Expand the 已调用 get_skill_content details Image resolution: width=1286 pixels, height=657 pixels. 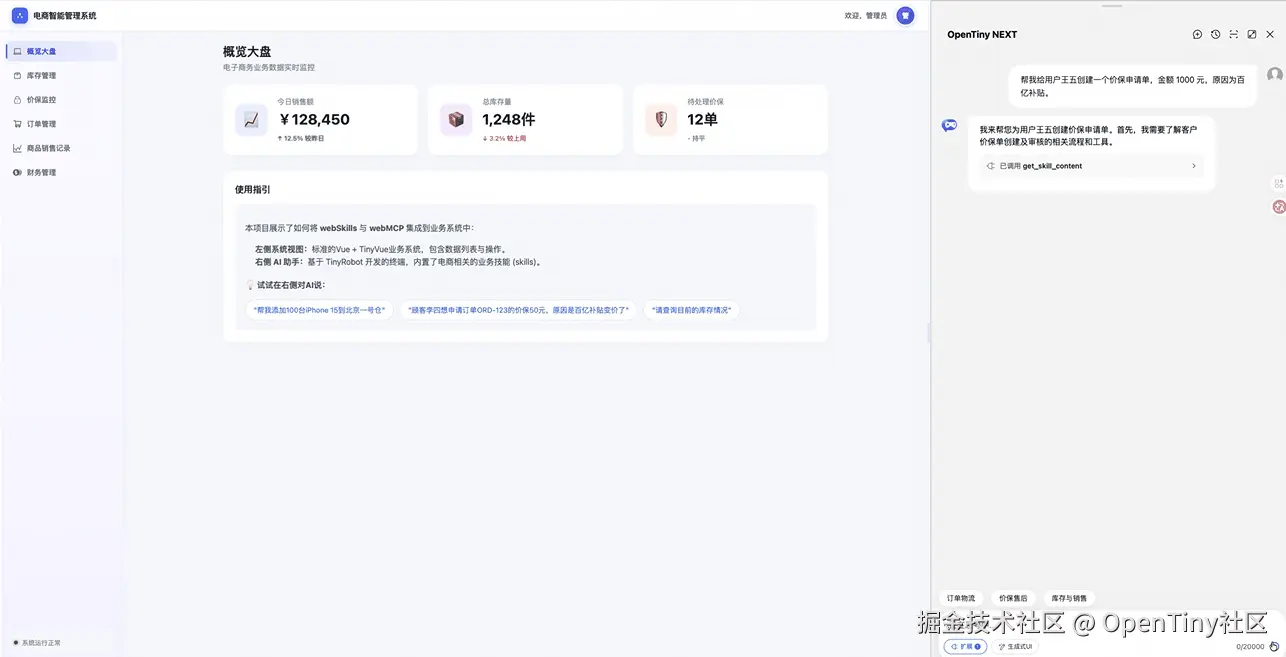(1091, 166)
